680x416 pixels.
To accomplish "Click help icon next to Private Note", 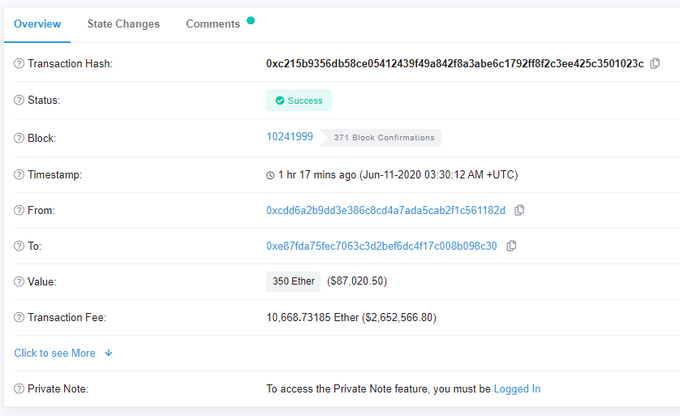I will coord(19,388).
